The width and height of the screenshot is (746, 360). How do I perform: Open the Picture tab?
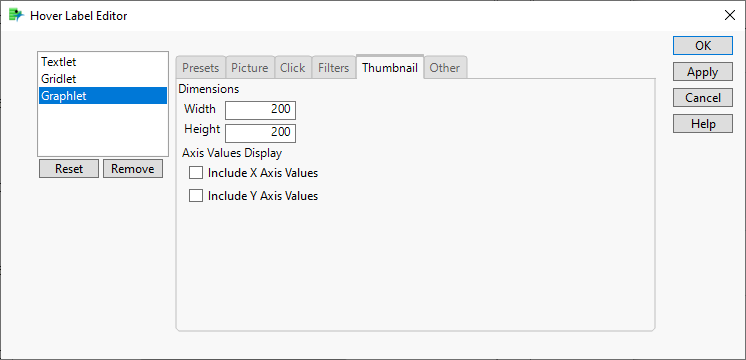[250, 68]
